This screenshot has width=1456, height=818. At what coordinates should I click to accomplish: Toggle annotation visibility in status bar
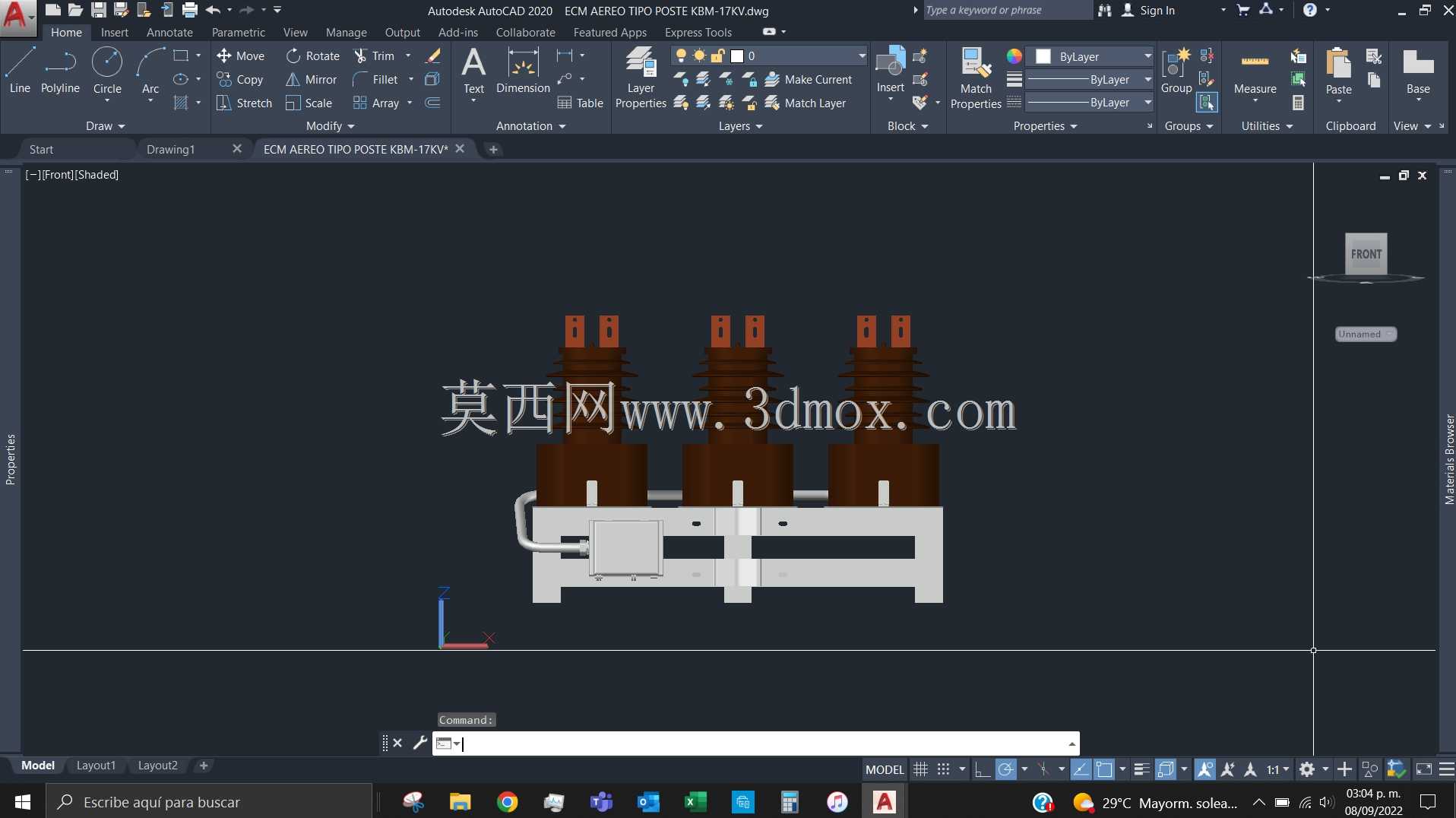pos(1204,769)
